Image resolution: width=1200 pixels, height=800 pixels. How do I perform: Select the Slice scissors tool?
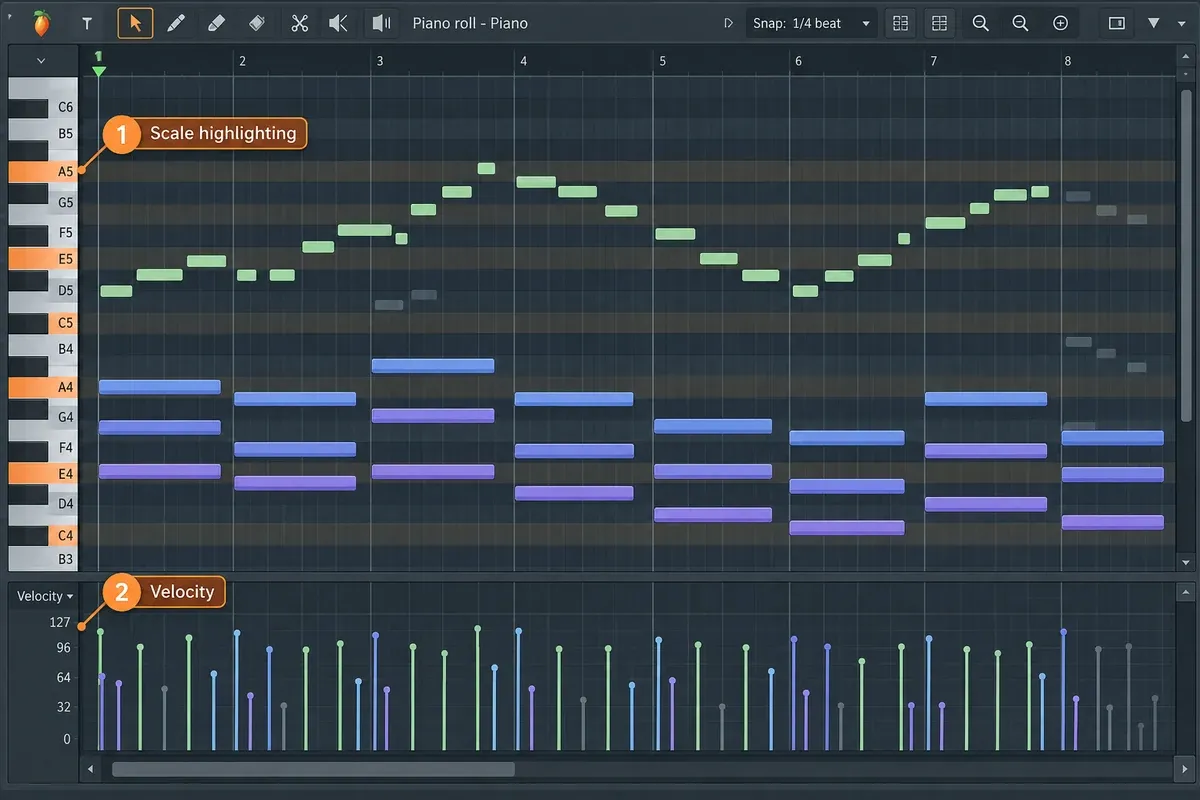tap(299, 23)
